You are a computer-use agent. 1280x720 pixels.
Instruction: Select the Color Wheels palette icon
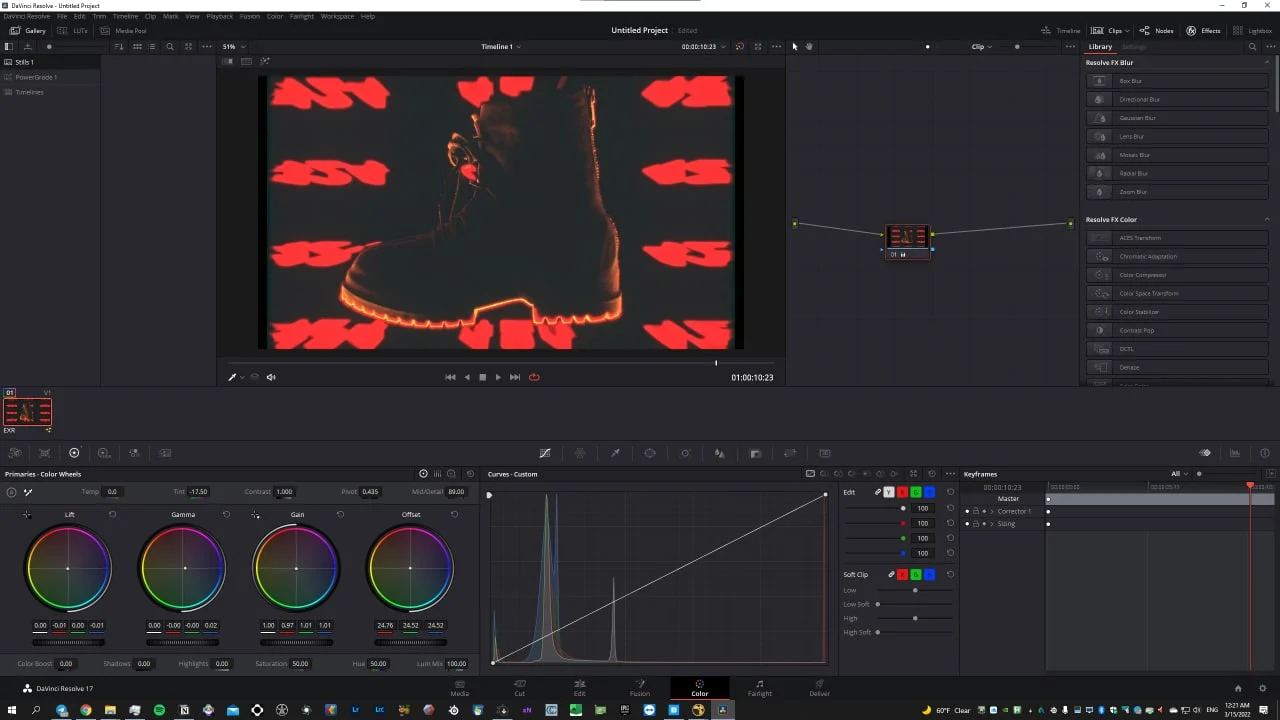click(x=74, y=453)
